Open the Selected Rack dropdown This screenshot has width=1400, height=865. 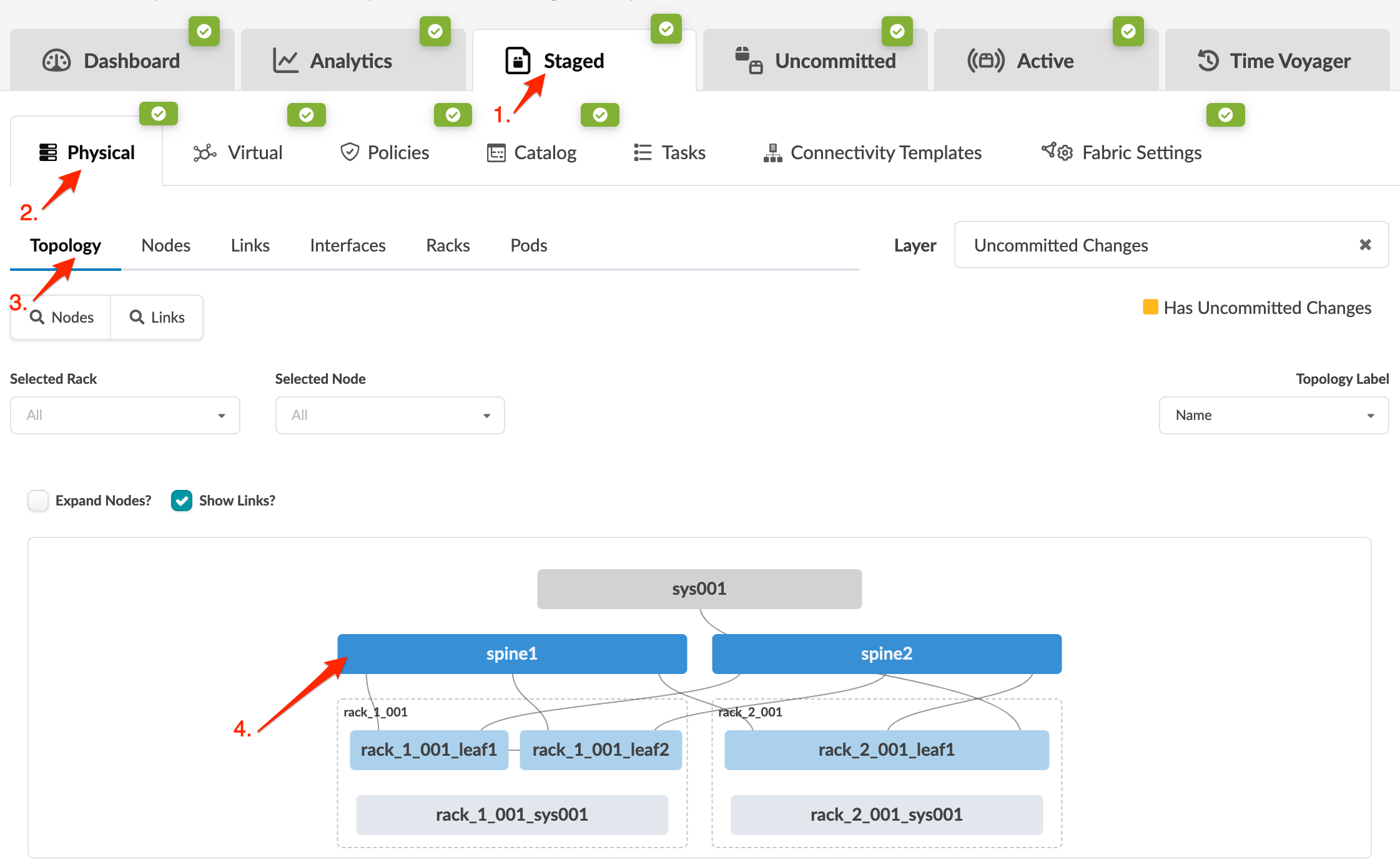125,416
